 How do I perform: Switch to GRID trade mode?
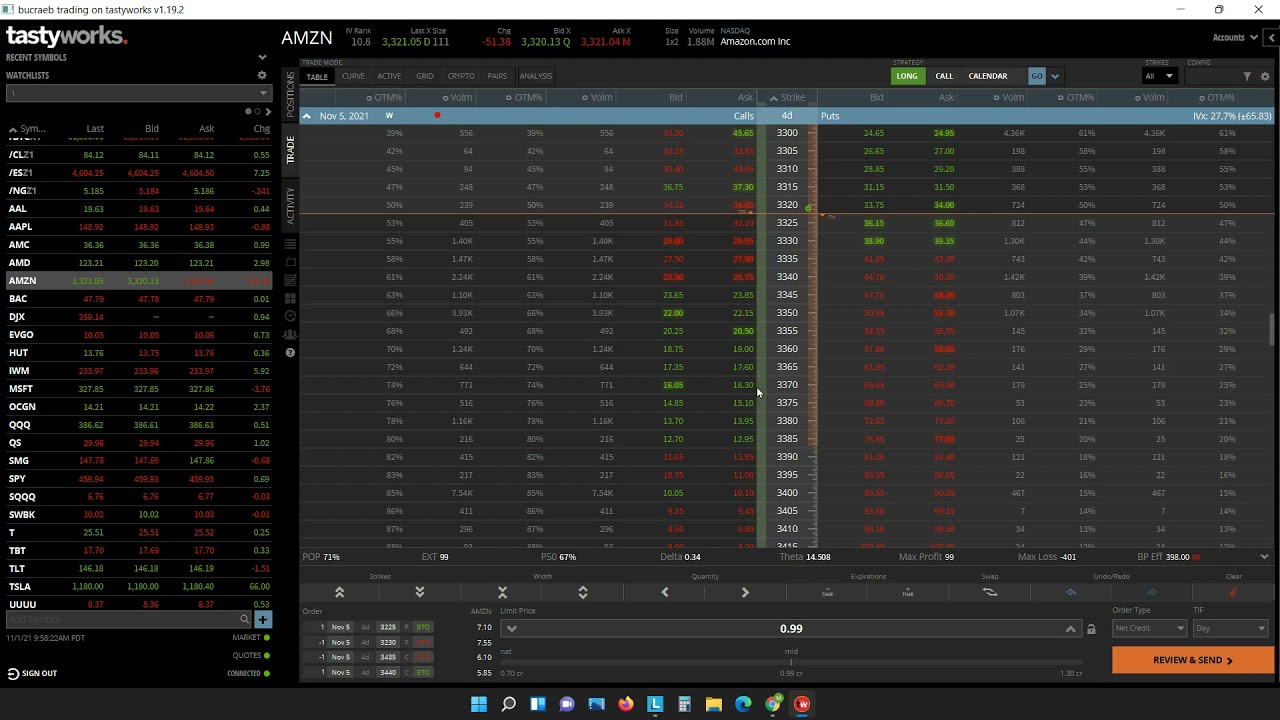(x=425, y=76)
